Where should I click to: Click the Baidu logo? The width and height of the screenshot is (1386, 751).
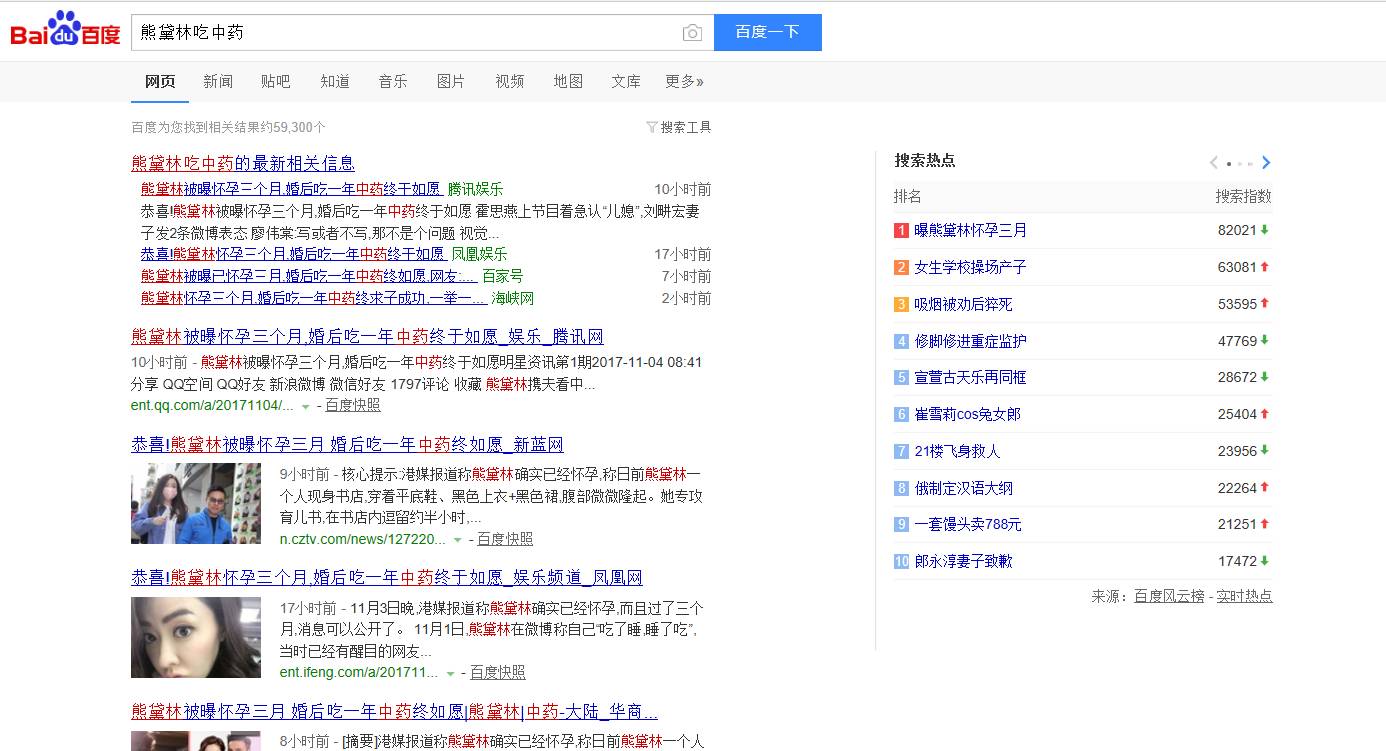tap(65, 30)
